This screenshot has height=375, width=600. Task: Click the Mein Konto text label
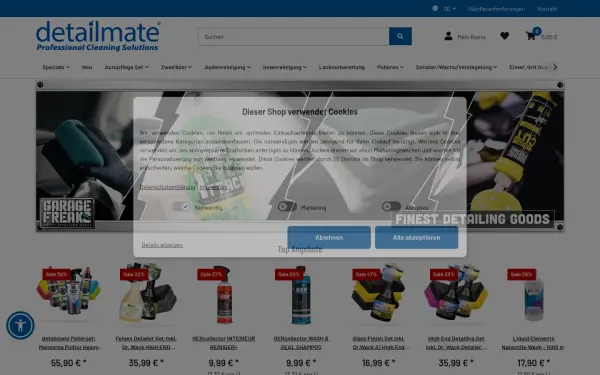click(x=471, y=37)
